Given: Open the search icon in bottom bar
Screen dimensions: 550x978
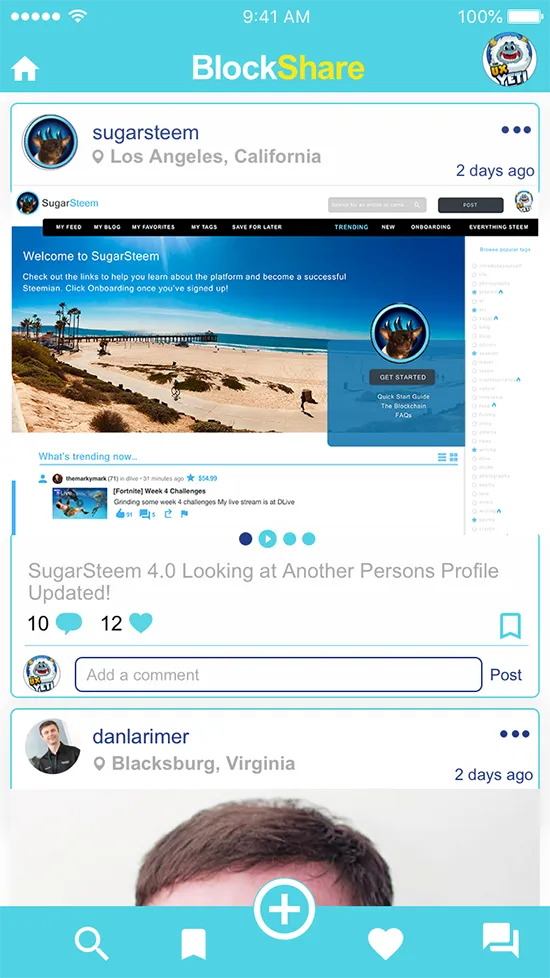Looking at the screenshot, I should pos(92,943).
